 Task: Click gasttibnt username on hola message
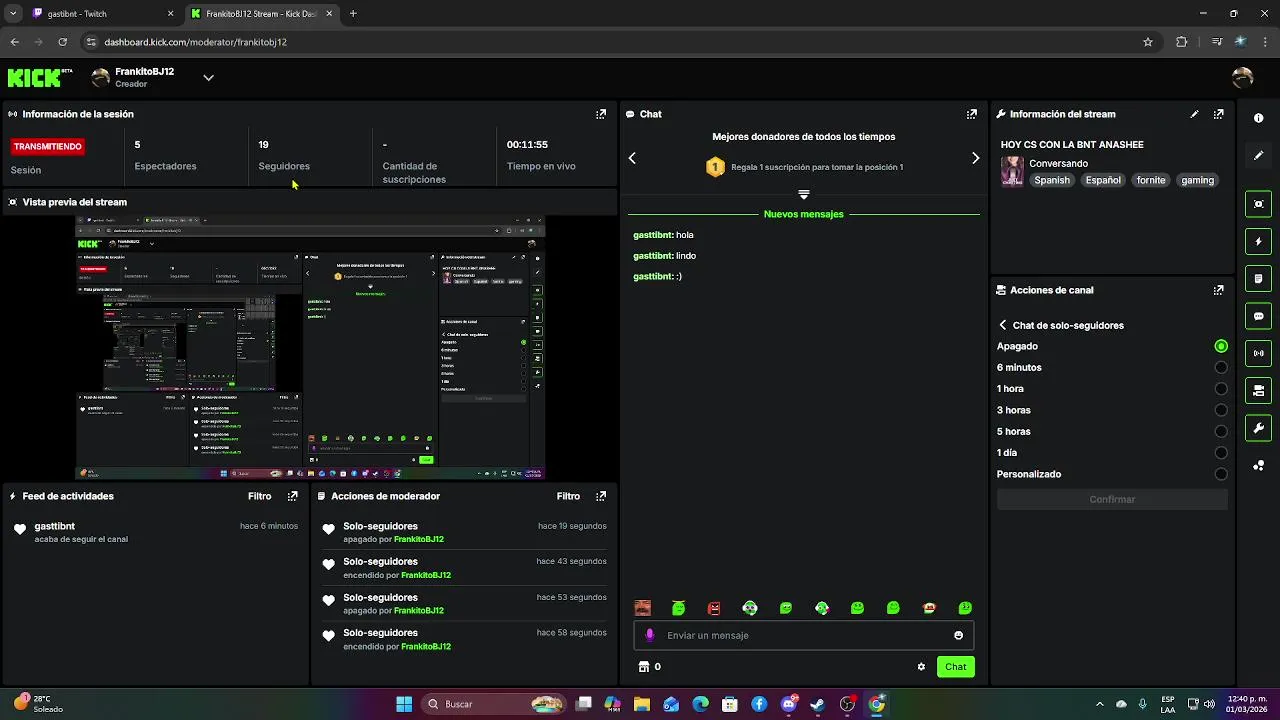coord(652,235)
